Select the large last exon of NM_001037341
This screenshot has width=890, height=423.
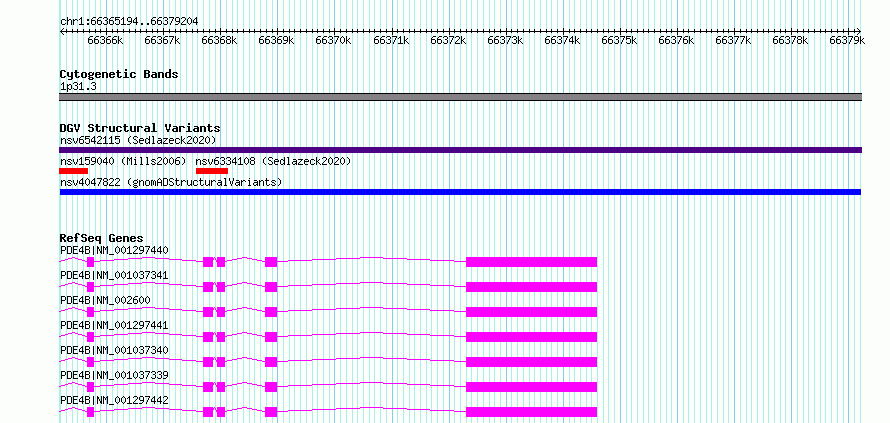click(x=531, y=287)
